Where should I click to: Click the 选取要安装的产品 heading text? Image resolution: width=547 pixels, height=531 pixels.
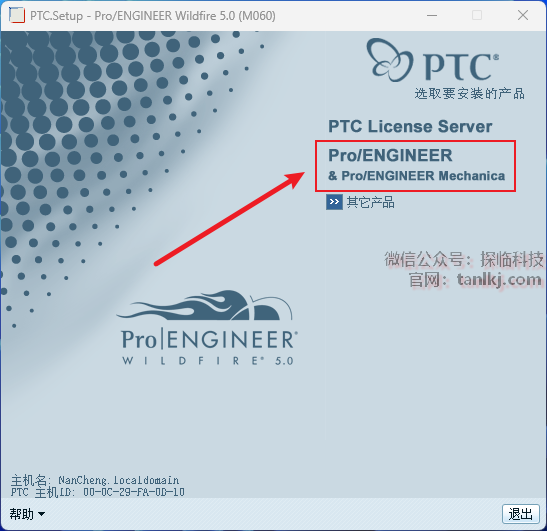point(469,94)
